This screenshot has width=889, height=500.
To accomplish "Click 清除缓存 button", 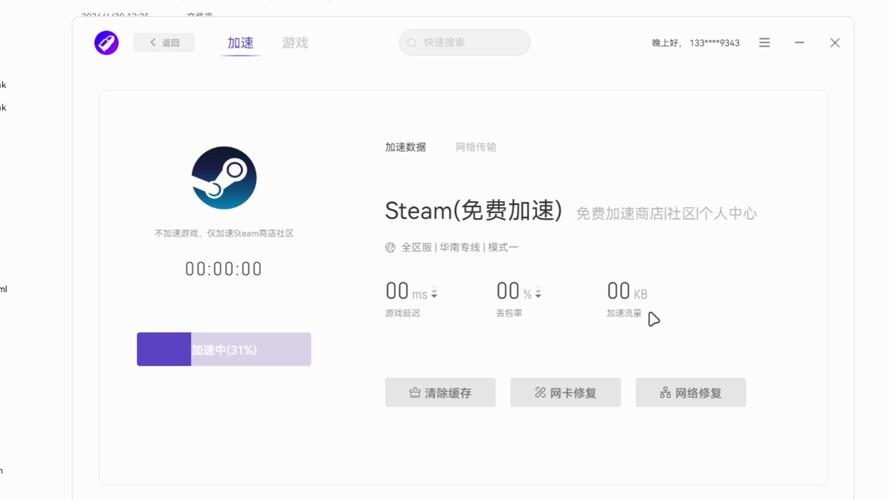I will pos(440,392).
